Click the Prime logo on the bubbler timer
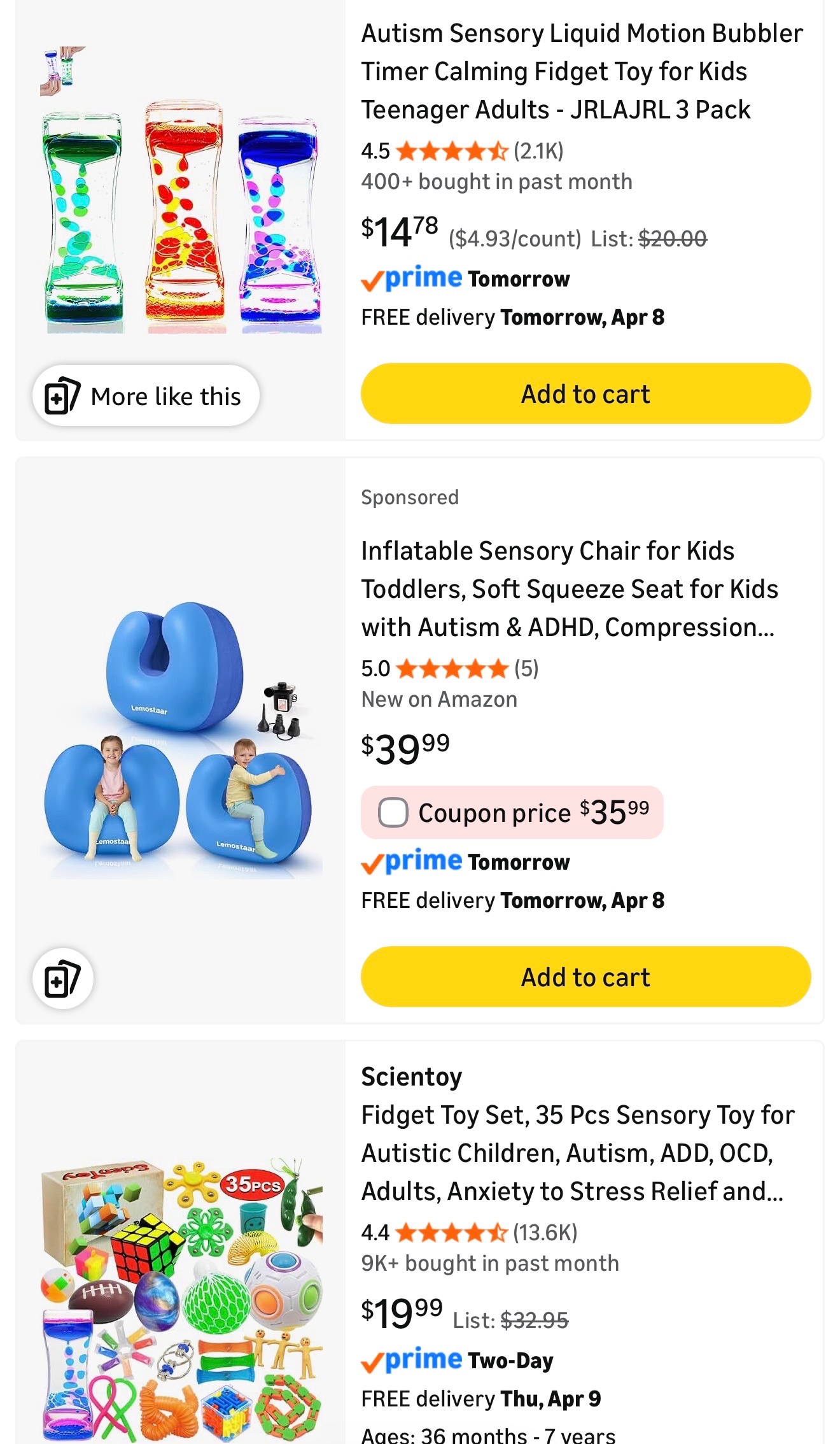 coord(412,279)
